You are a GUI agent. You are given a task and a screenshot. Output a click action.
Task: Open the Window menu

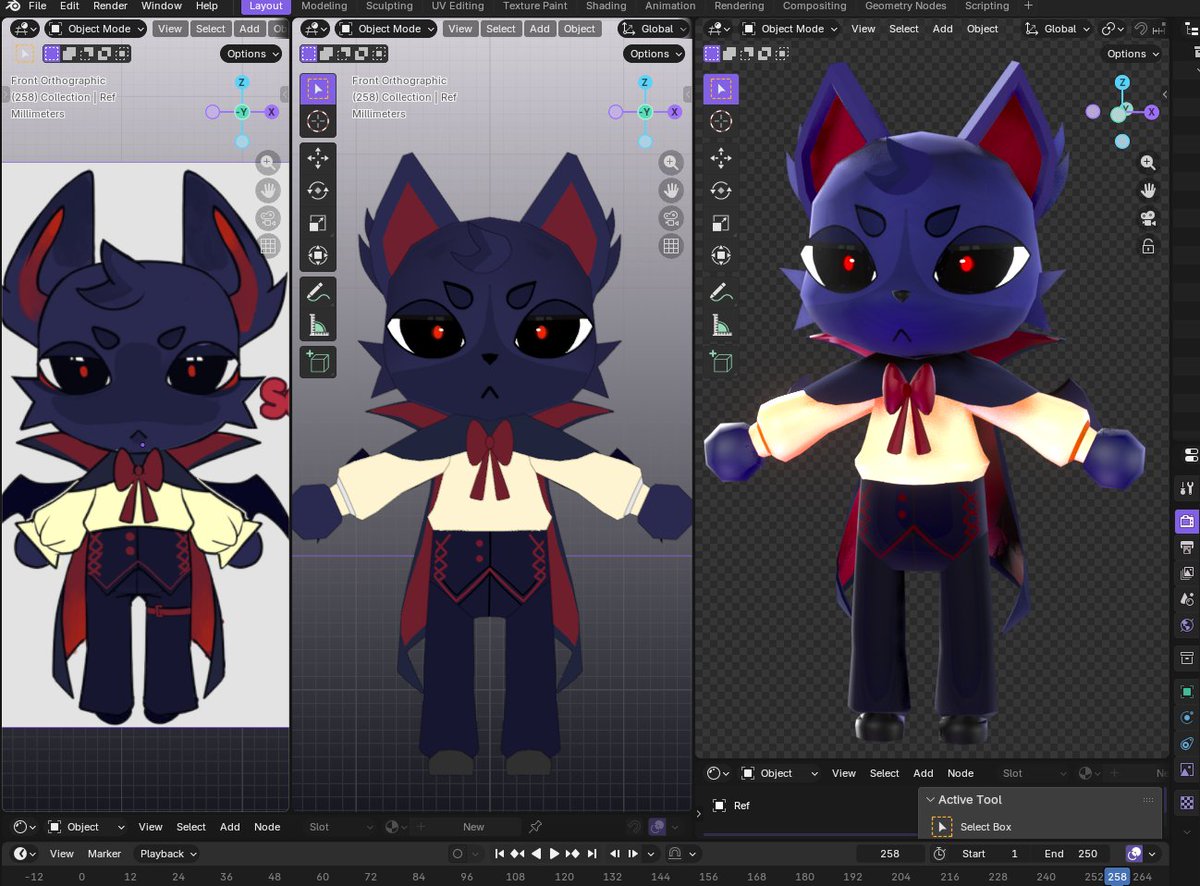(x=161, y=6)
